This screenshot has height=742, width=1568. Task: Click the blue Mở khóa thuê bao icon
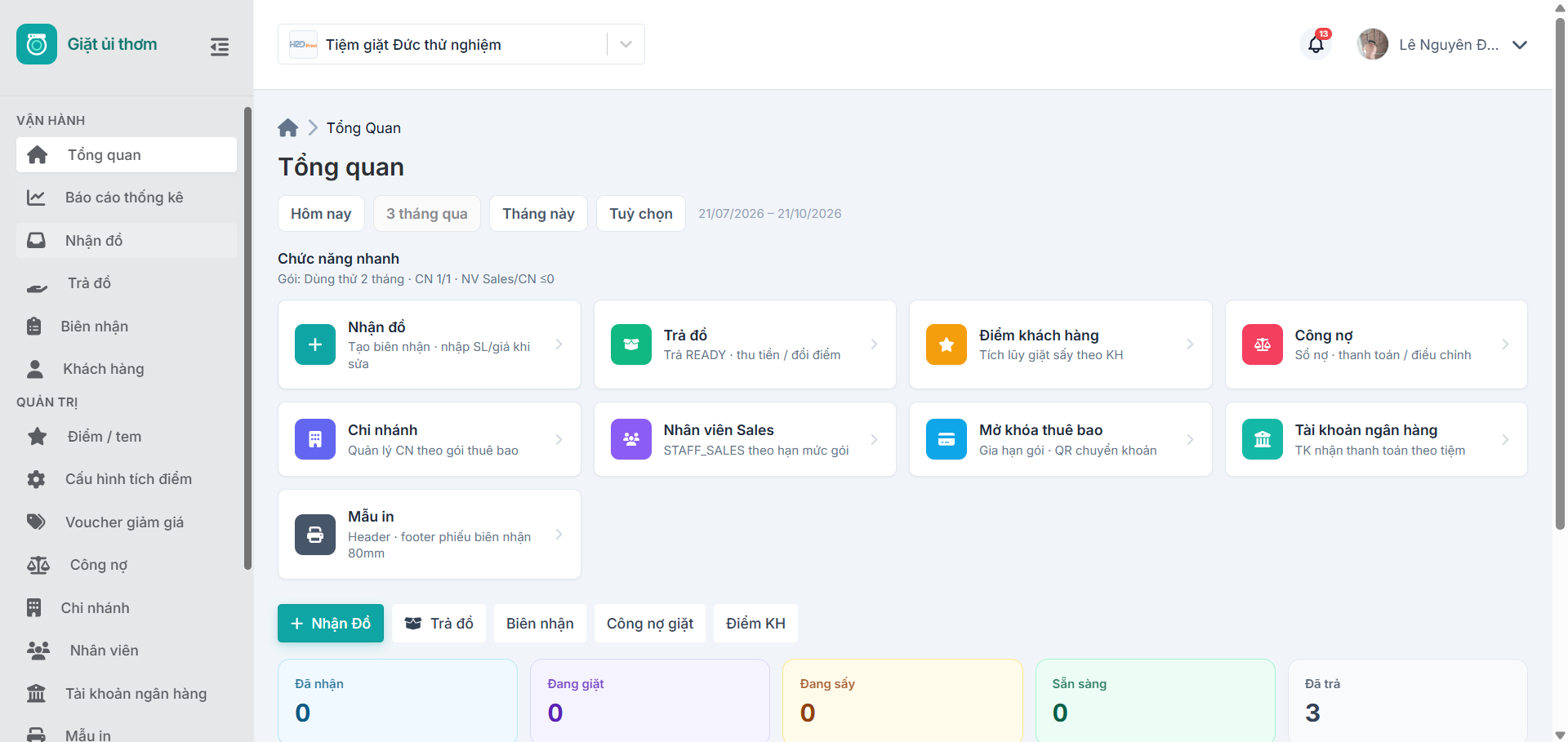tap(947, 439)
